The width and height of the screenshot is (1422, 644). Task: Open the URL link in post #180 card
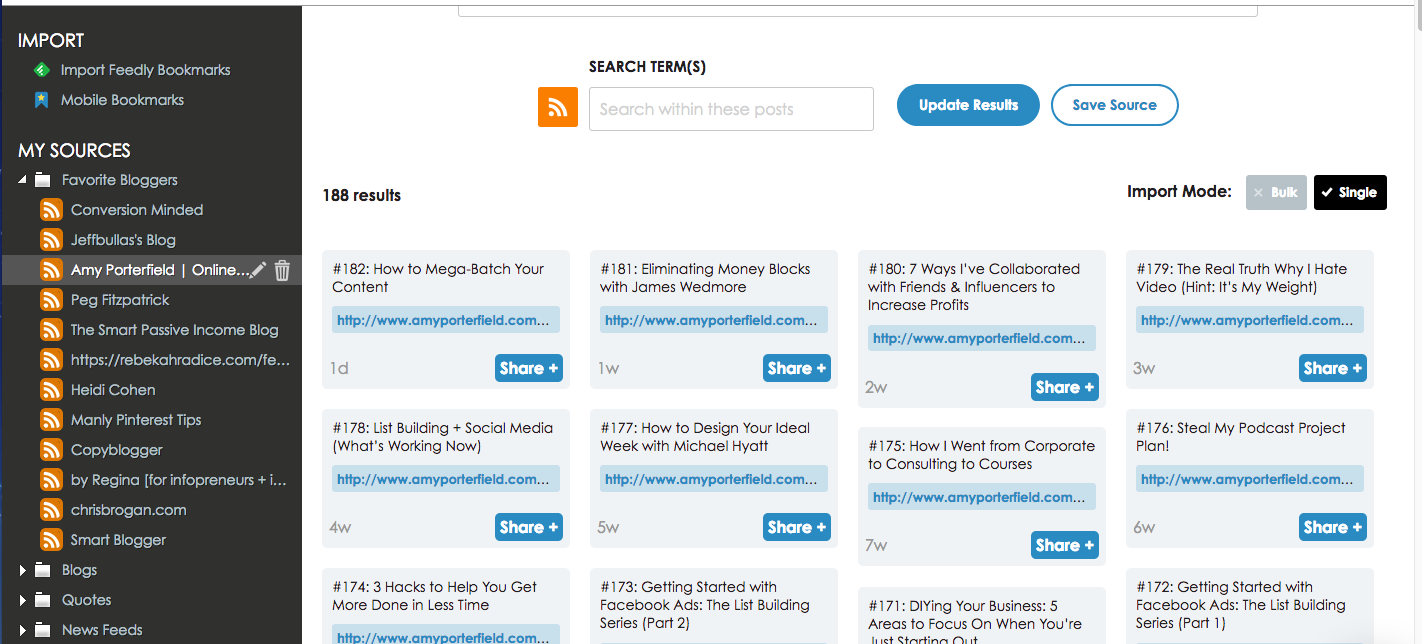[982, 338]
